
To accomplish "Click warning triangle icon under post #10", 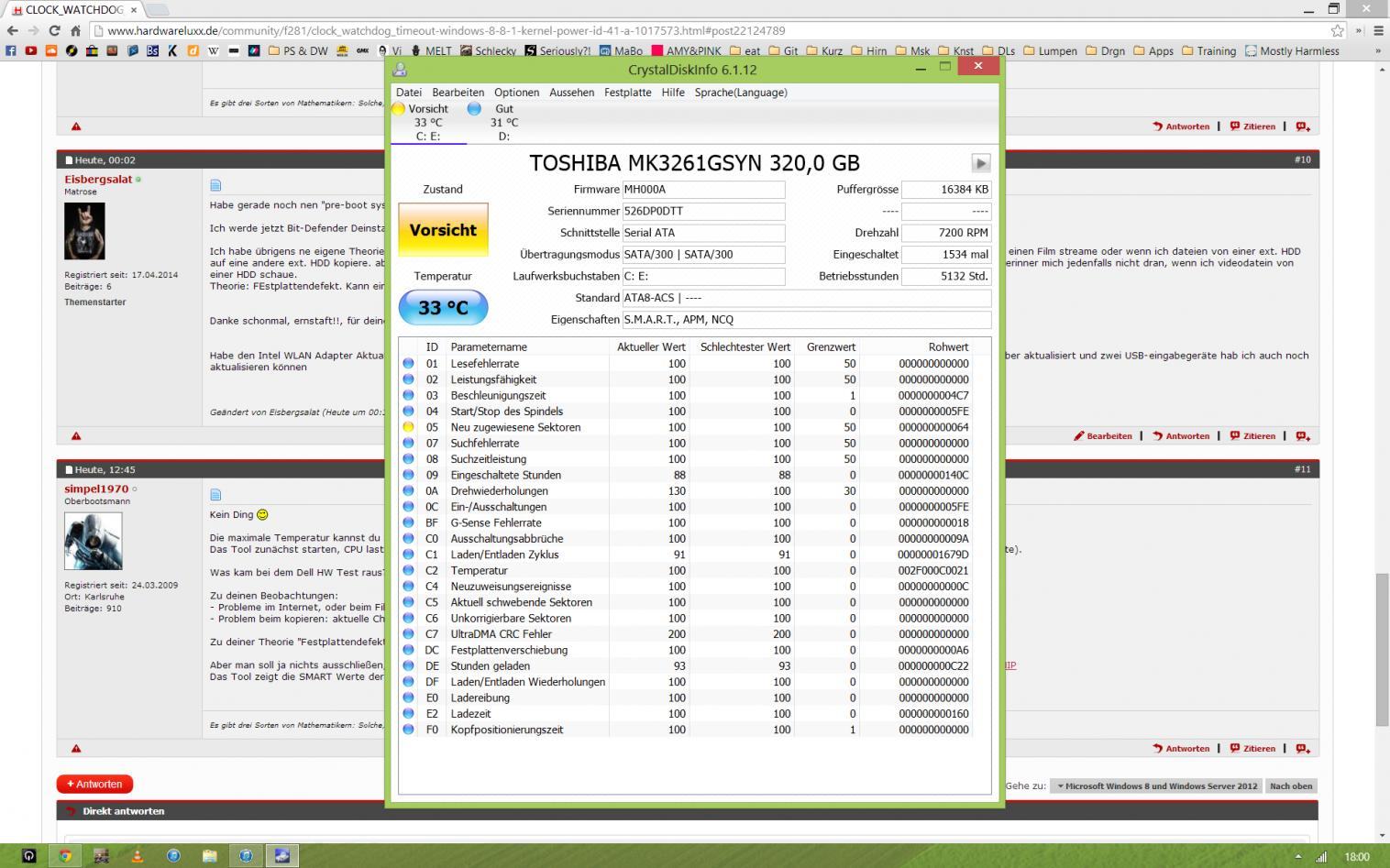I will tap(76, 436).
